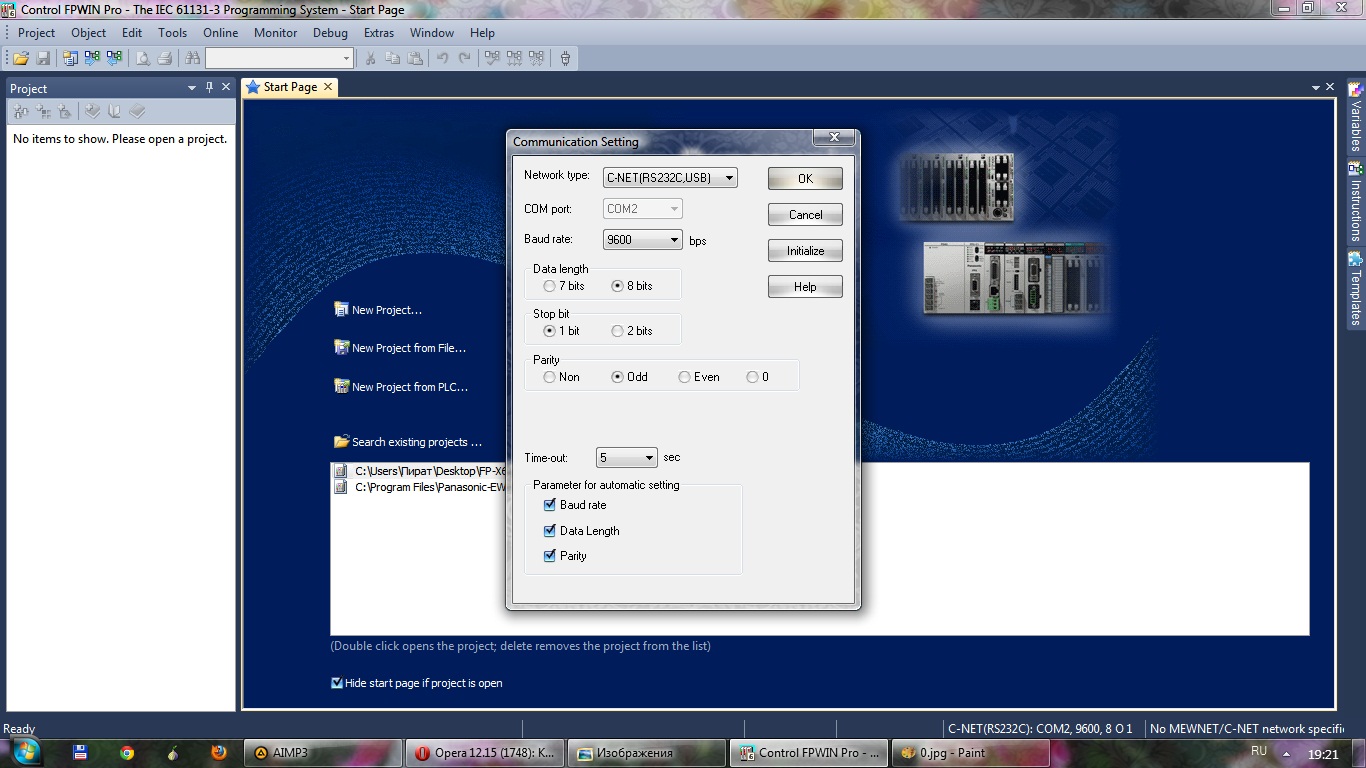
Task: Uncheck Parity automatic setting checkbox
Action: coord(549,556)
